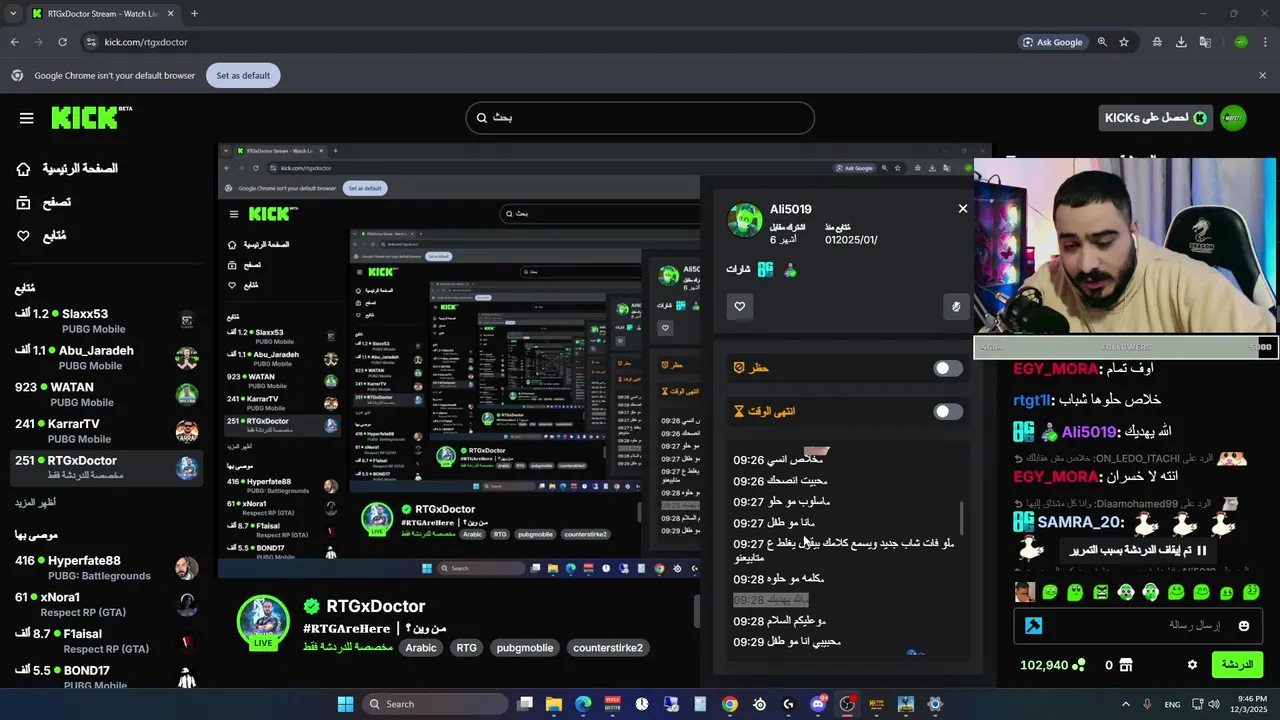Click the counterstrike2 stream tag
Screen dimensions: 1280x720
click(608, 648)
